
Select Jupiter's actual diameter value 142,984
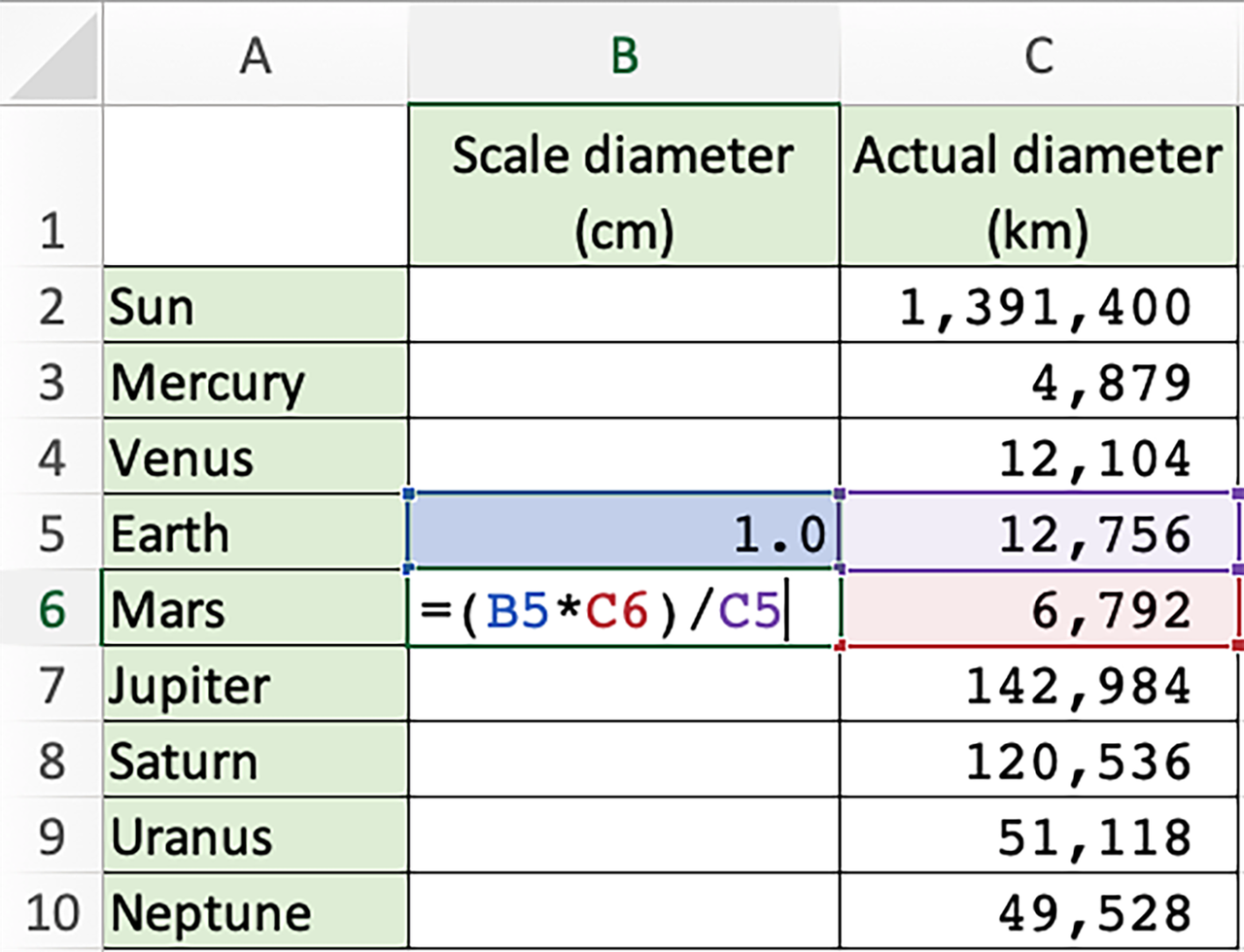click(1039, 685)
